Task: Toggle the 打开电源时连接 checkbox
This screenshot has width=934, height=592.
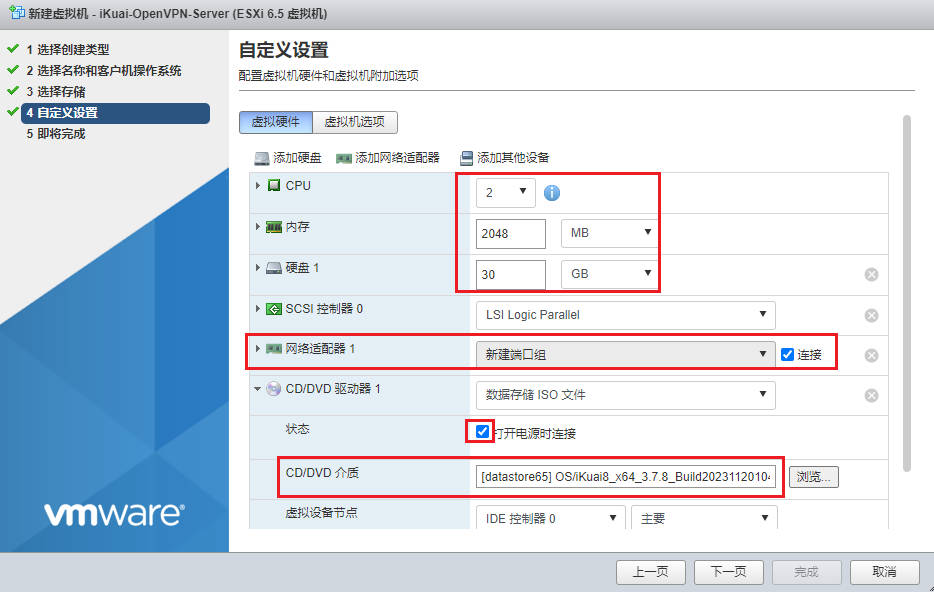Action: (482, 431)
